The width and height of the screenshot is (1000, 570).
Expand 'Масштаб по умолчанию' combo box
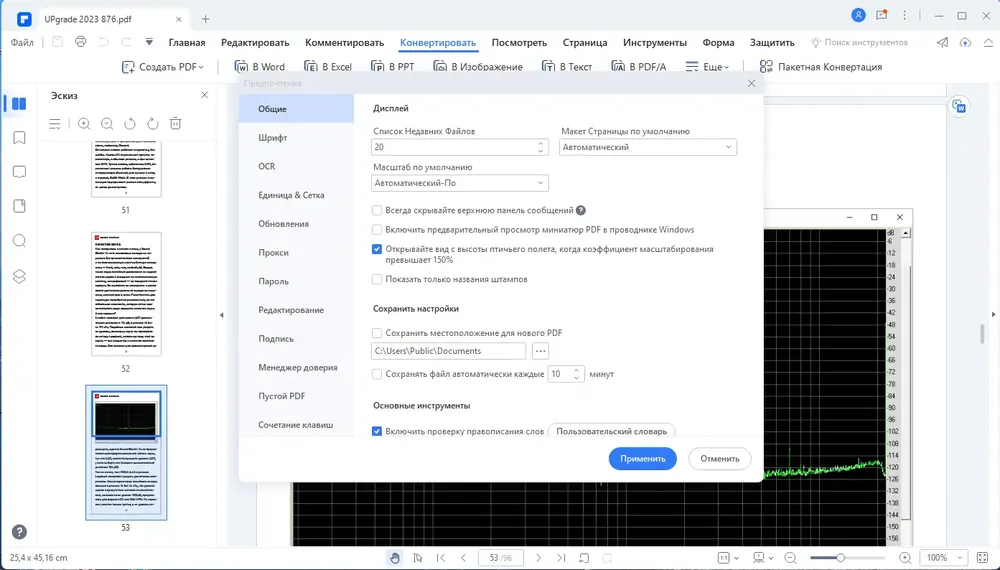459,183
